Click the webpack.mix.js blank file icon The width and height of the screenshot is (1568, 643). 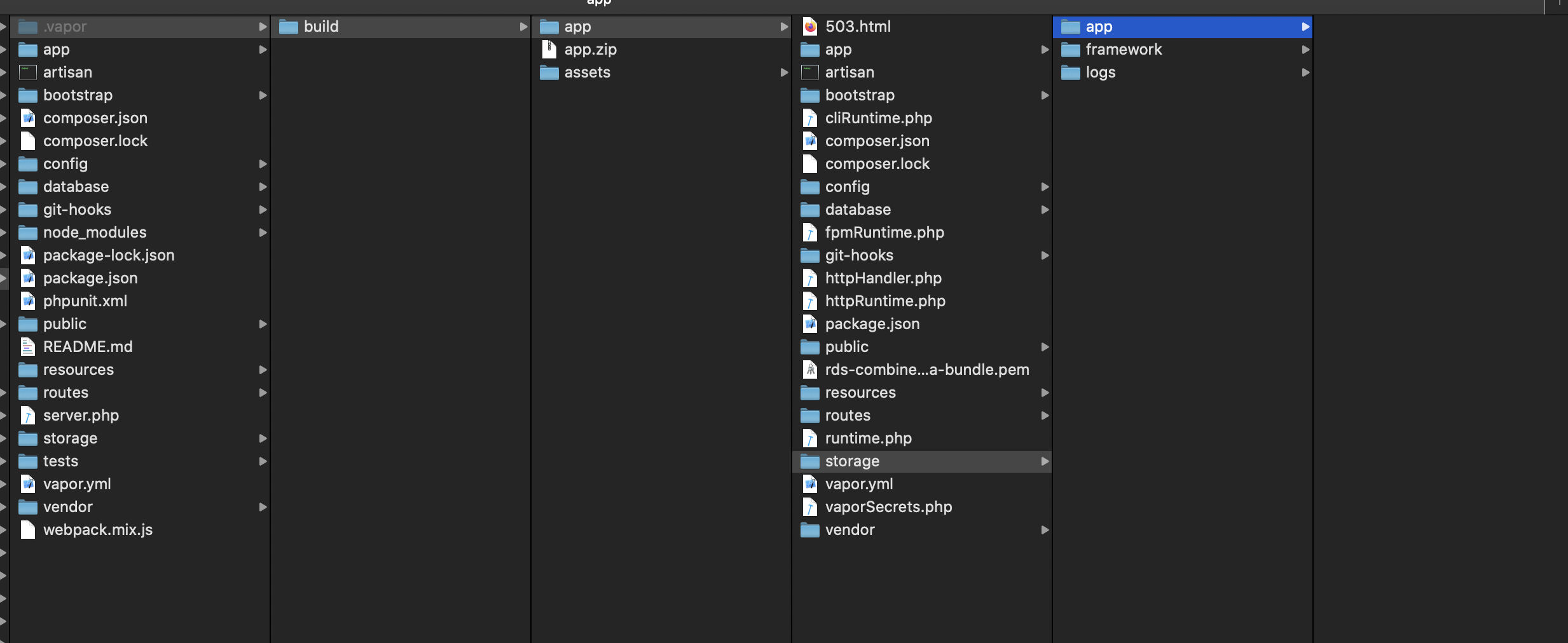tap(28, 530)
